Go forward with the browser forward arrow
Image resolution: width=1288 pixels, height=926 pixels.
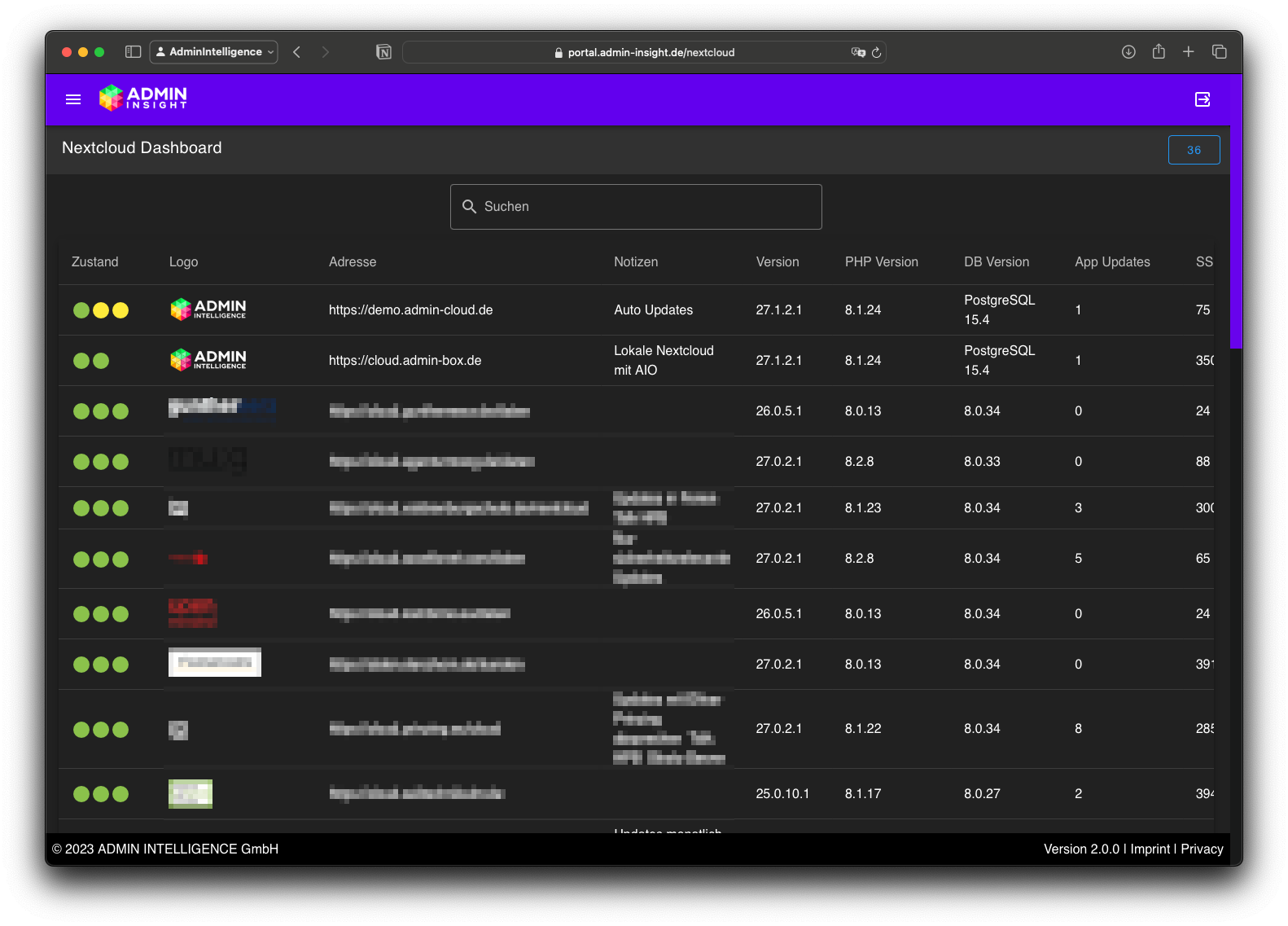tap(326, 52)
